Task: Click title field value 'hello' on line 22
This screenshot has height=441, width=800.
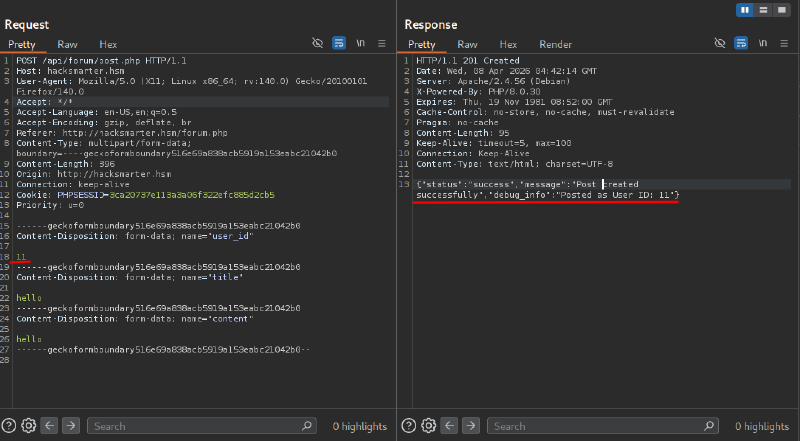Action: point(29,298)
